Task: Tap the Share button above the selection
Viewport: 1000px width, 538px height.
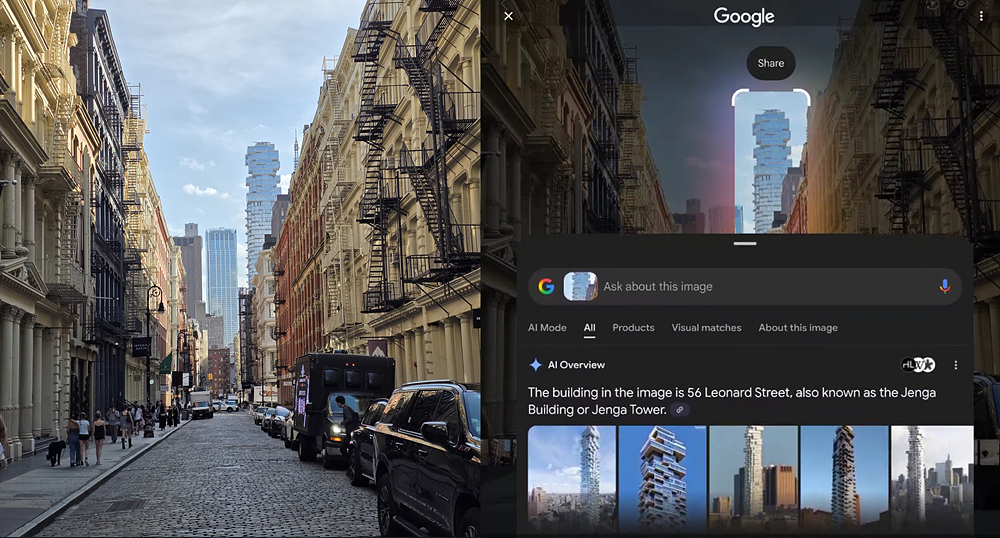Action: pyautogui.click(x=770, y=63)
